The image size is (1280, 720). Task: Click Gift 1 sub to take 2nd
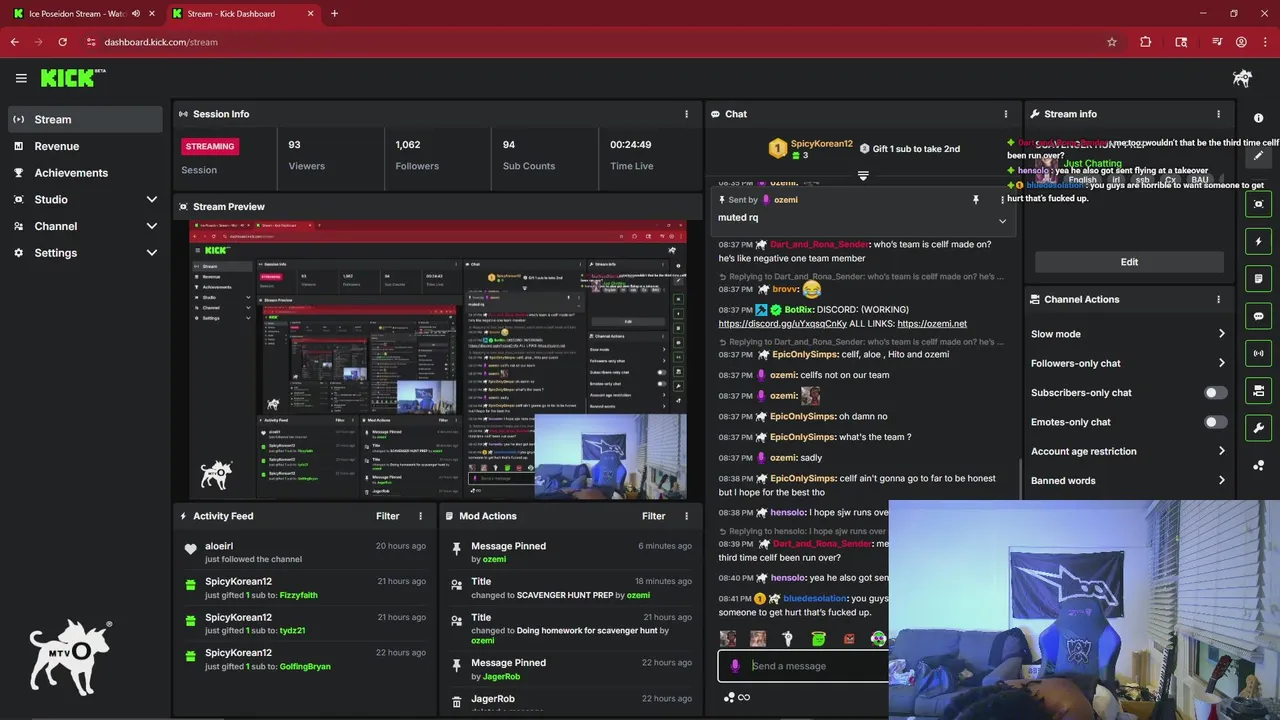point(916,149)
